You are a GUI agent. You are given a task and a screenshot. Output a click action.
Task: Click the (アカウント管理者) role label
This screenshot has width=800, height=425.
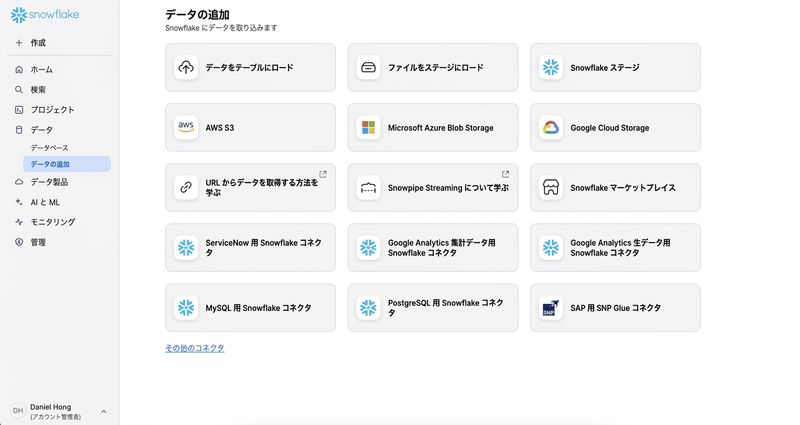55,417
